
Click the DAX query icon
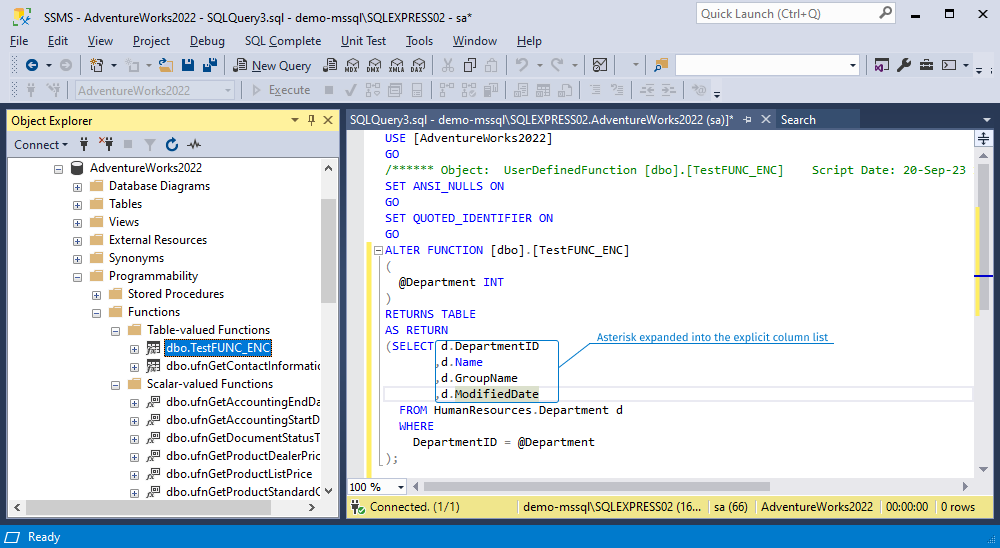(x=418, y=65)
